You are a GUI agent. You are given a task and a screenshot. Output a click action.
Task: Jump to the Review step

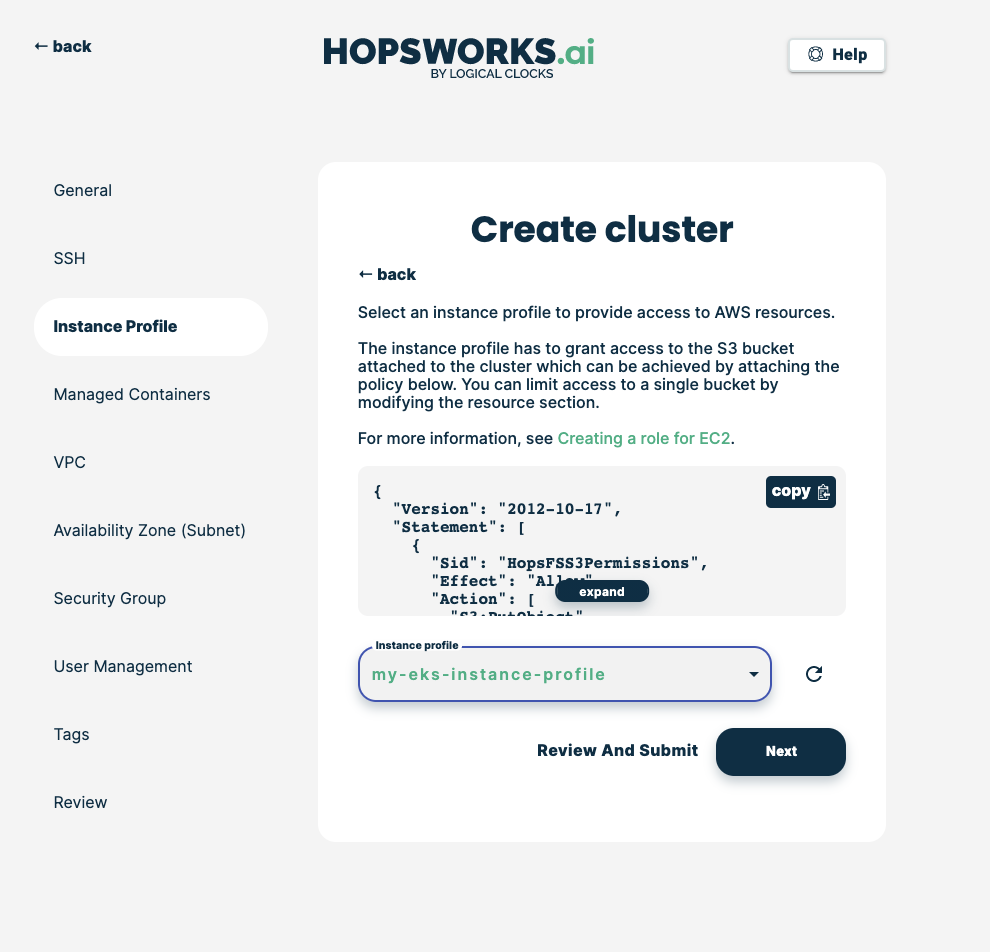(x=80, y=802)
